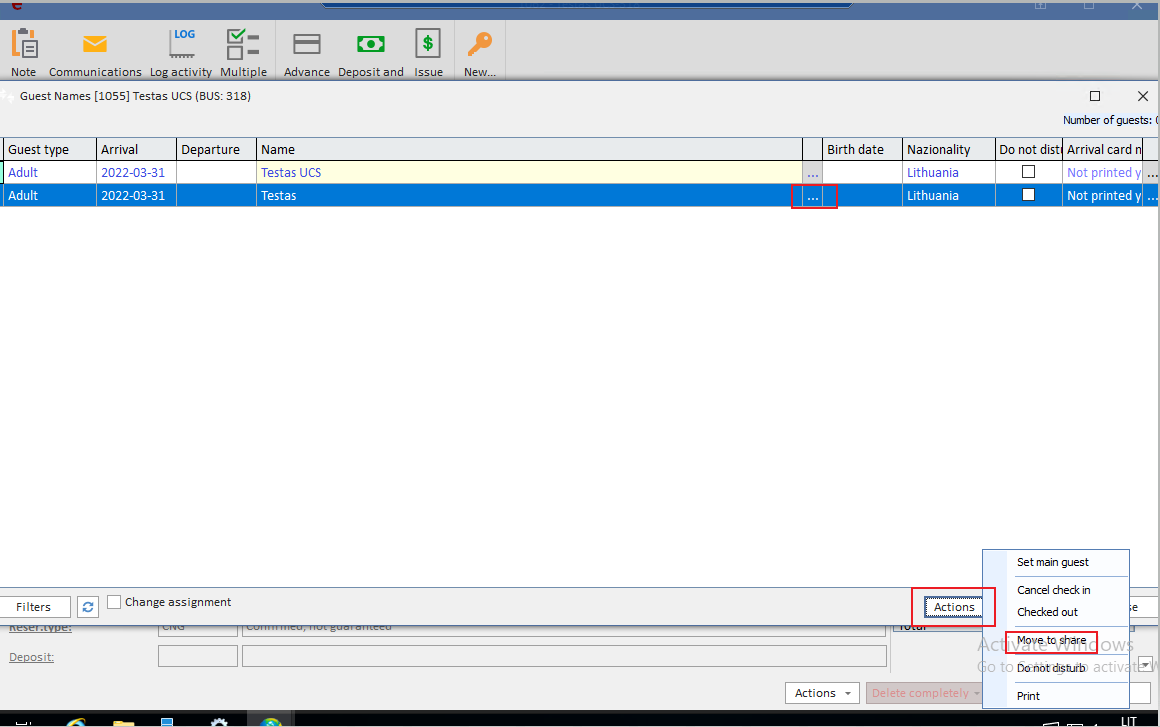Choose Do not disturb menu item

[1051, 668]
